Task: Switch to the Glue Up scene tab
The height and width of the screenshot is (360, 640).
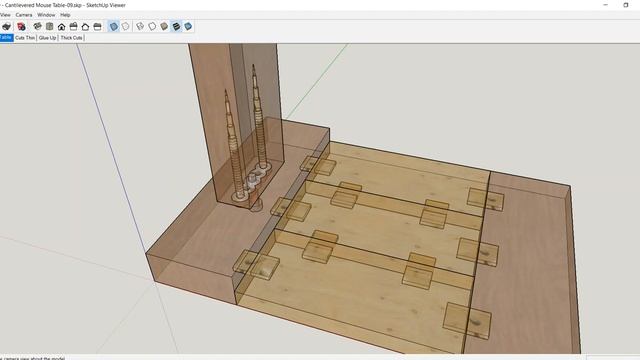Action: coord(47,38)
